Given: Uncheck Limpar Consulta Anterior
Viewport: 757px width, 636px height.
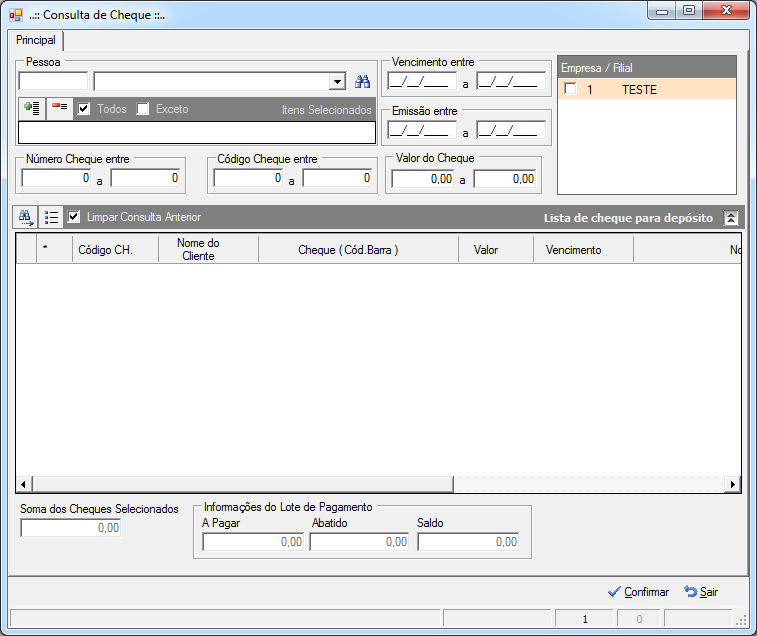Looking at the screenshot, I should 73,217.
